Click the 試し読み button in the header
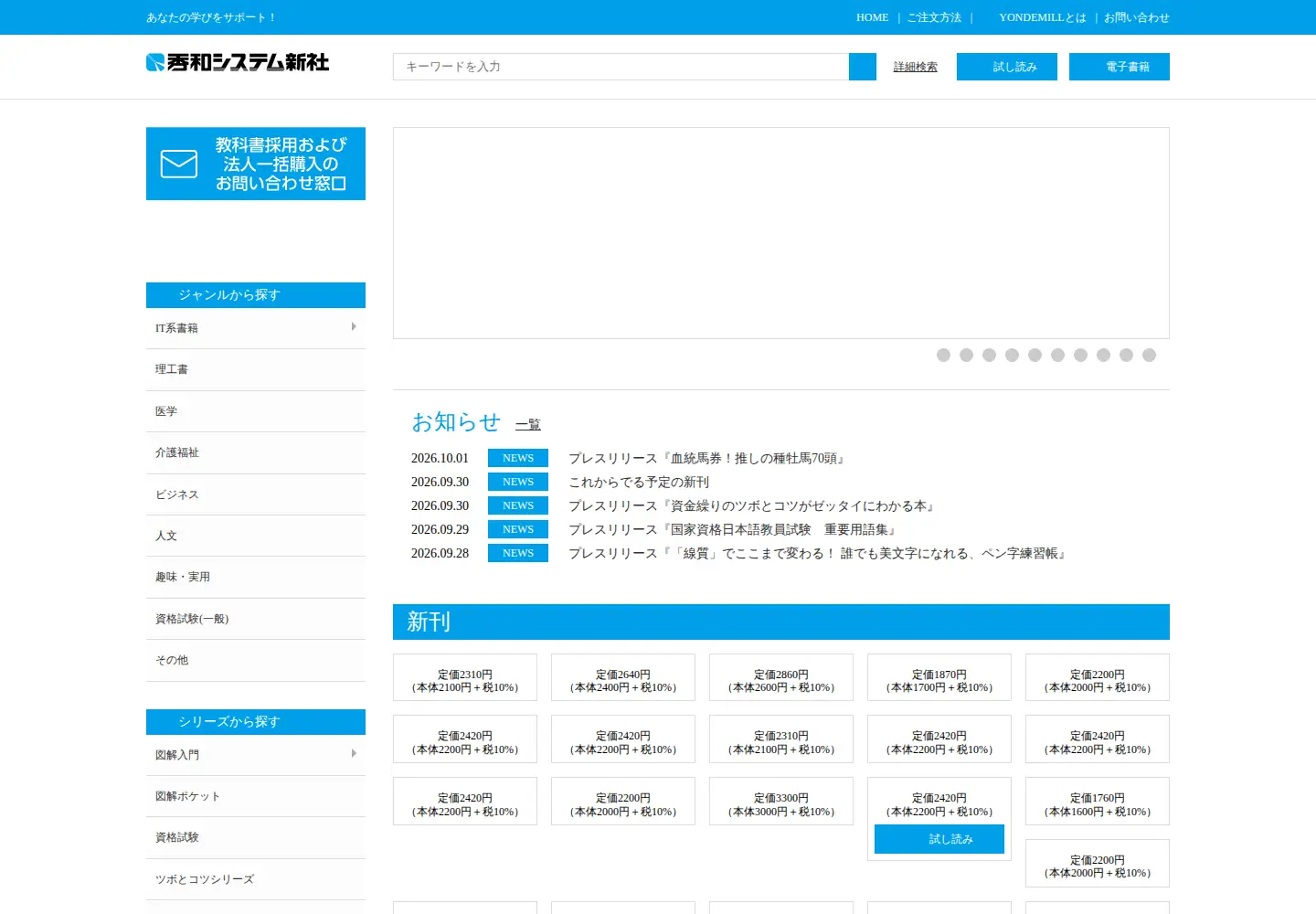The height and width of the screenshot is (914, 1316). click(x=1007, y=67)
